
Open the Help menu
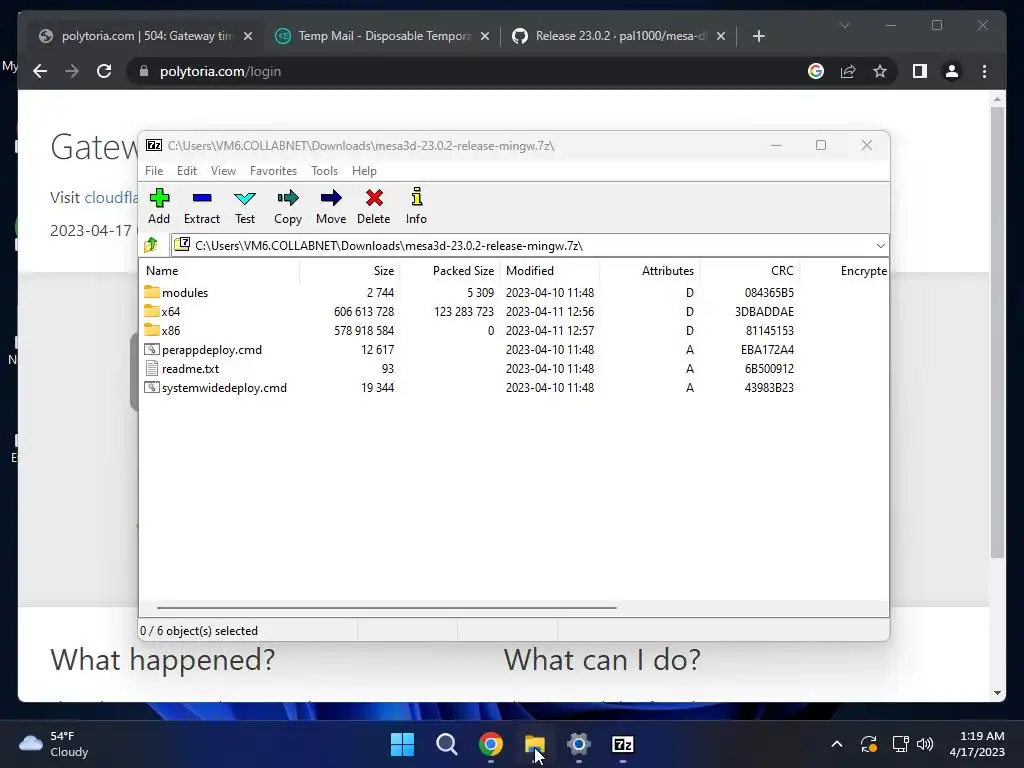coord(364,170)
